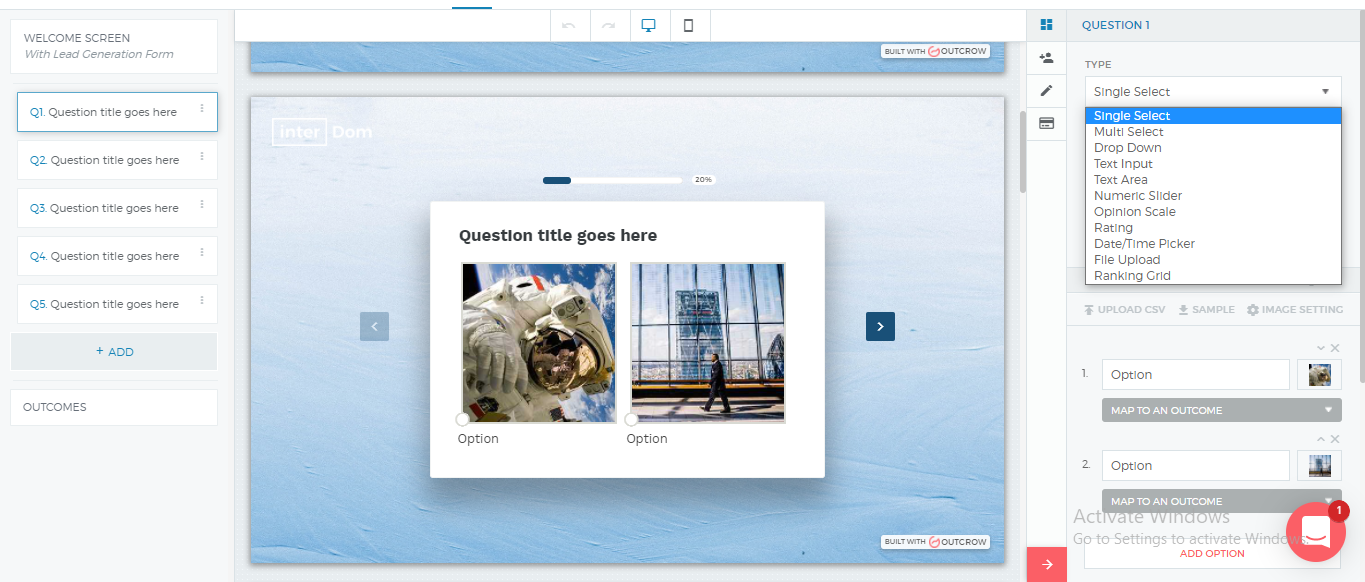
Task: Delete option 2 with X icon
Action: coord(1335,439)
